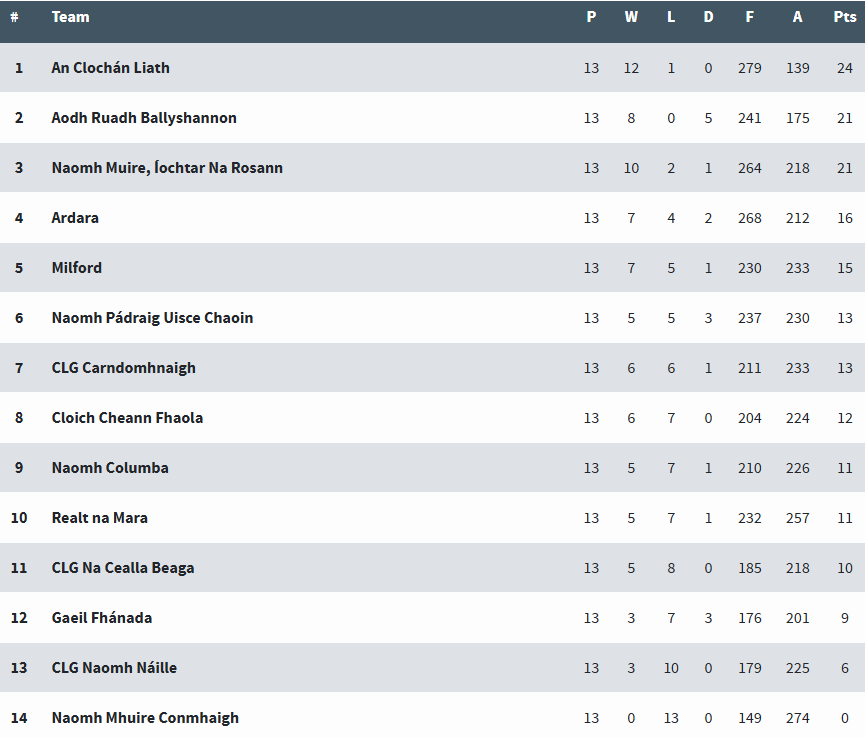Click the P played column header

(x=591, y=17)
